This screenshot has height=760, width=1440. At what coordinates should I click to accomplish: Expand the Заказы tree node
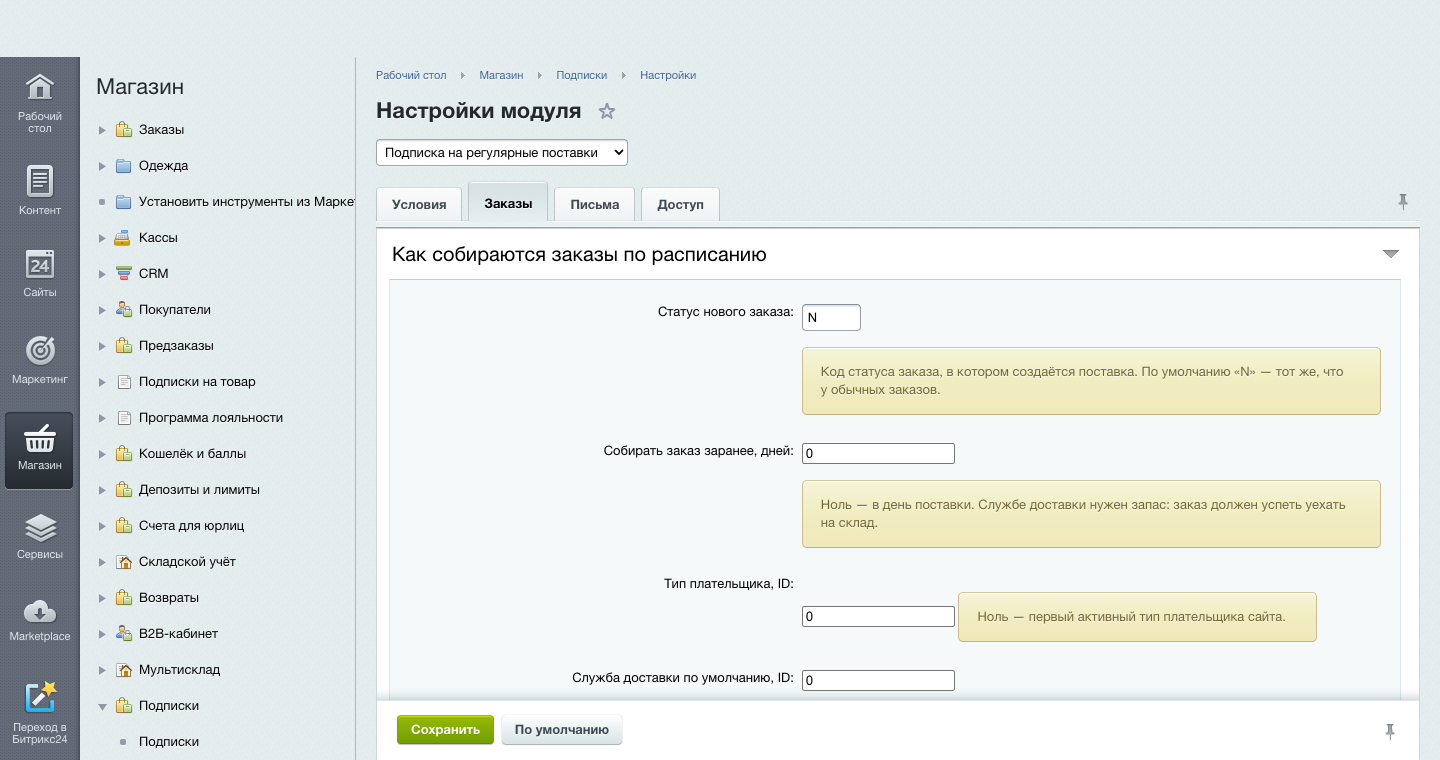click(102, 130)
